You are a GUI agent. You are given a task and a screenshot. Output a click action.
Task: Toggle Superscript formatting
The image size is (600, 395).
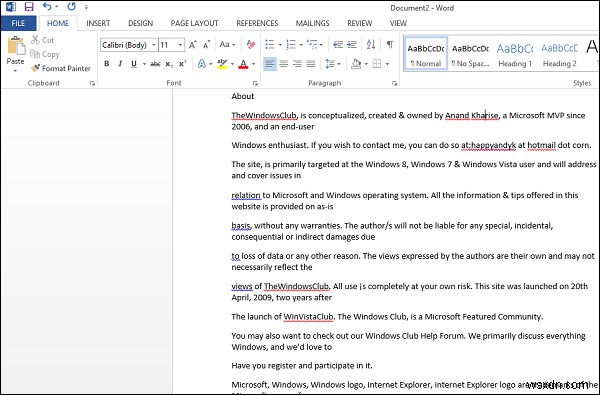coord(183,64)
